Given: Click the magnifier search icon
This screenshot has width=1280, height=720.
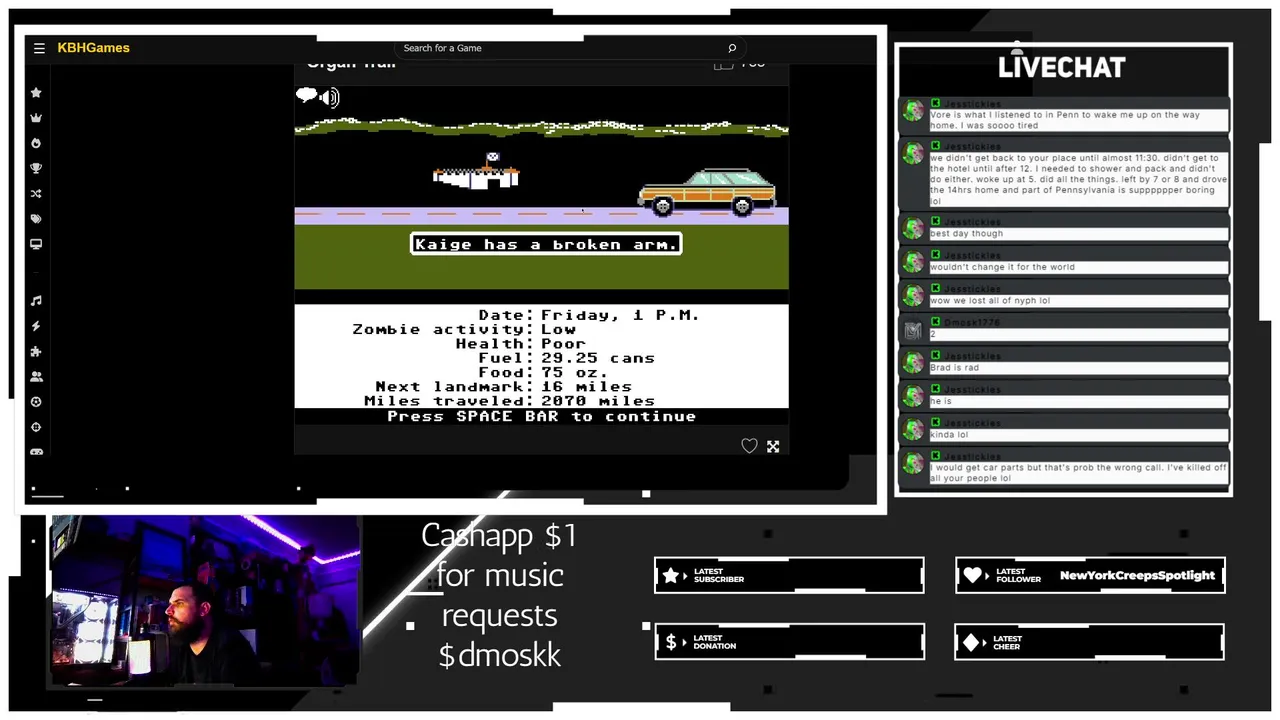Looking at the screenshot, I should (x=732, y=48).
